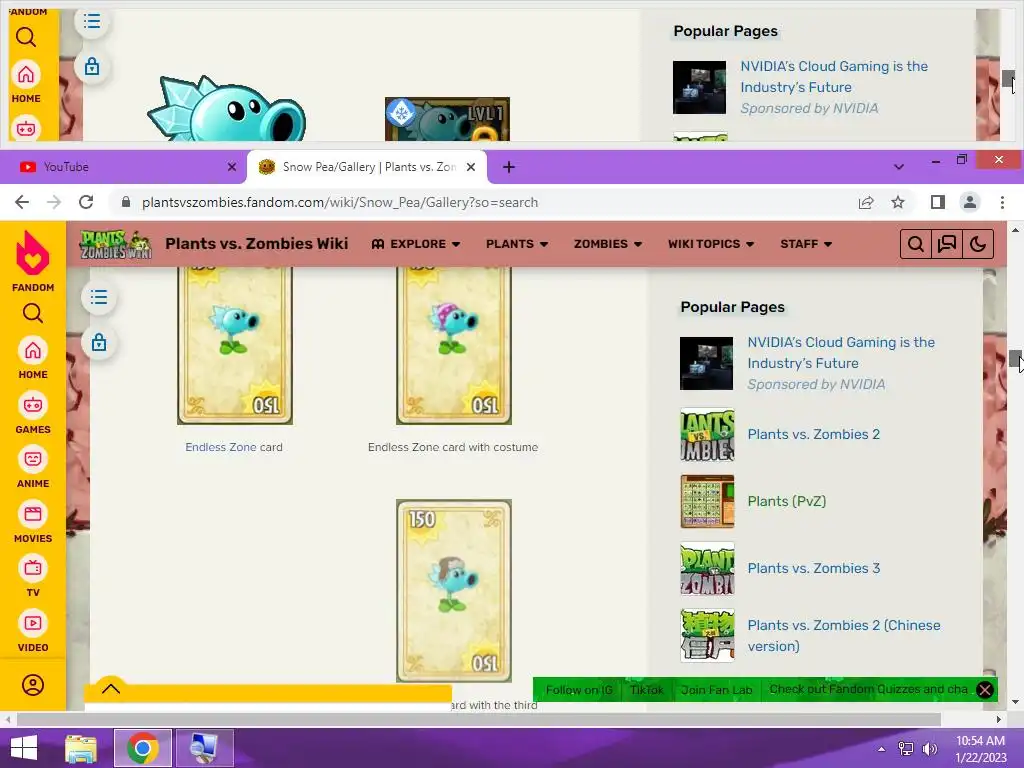This screenshot has width=1024, height=768.
Task: Open File Explorer from taskbar
Action: [81, 748]
